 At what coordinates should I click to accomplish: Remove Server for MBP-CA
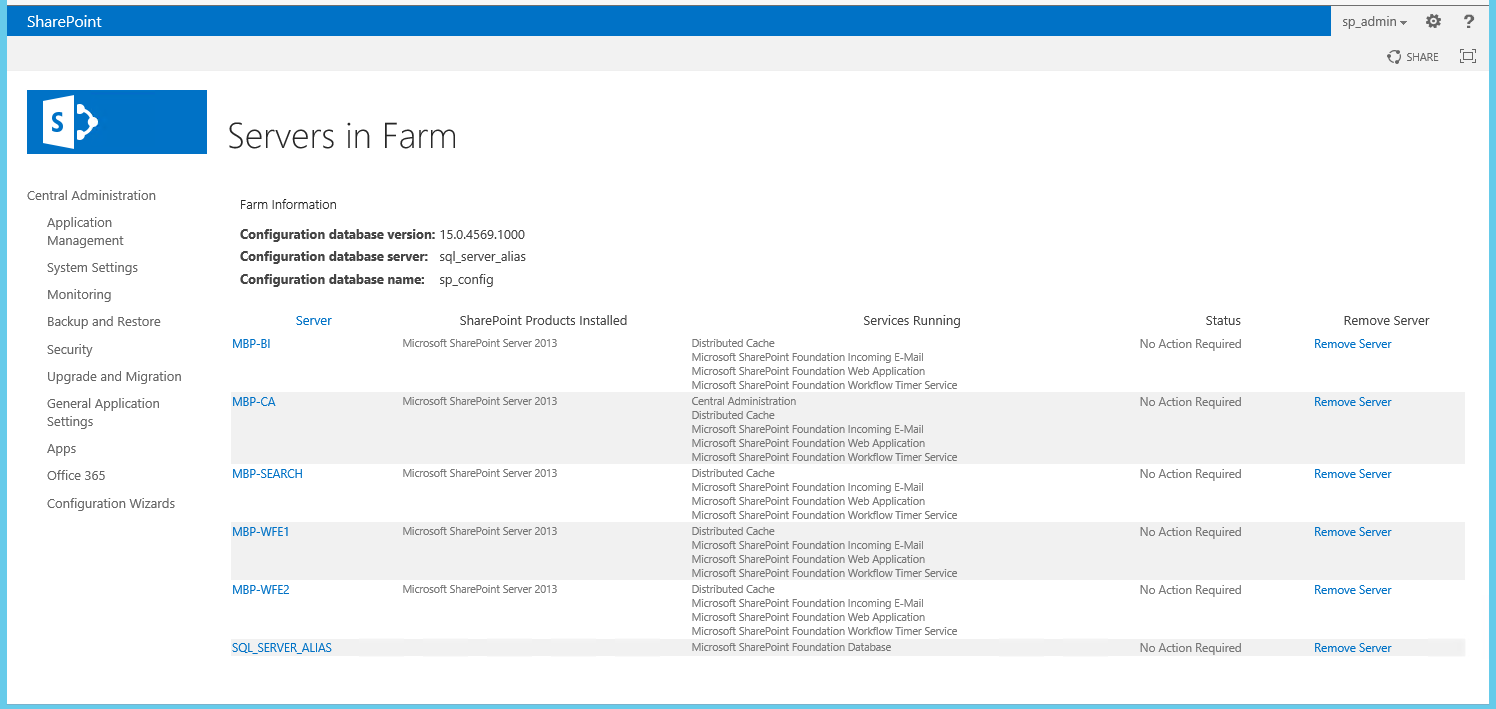coord(1353,402)
